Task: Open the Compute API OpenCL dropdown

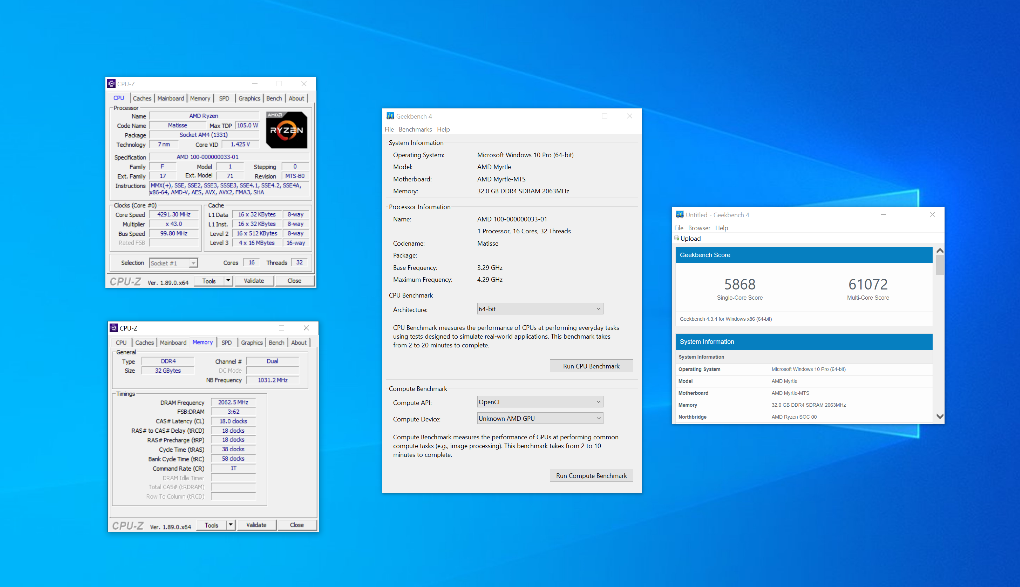Action: [x=540, y=402]
